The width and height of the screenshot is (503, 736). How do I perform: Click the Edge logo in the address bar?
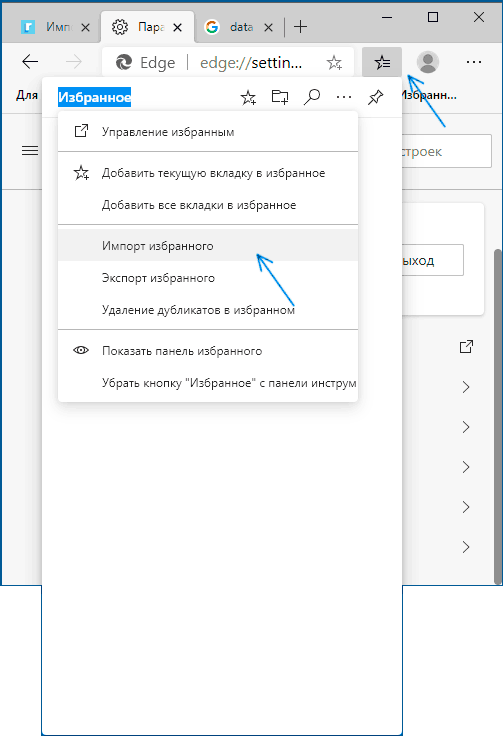pyautogui.click(x=124, y=62)
